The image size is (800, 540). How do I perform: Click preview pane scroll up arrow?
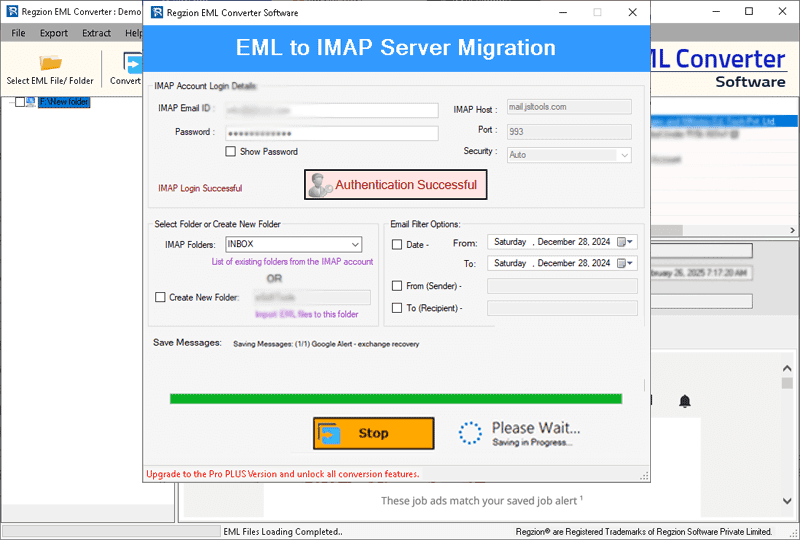click(787, 369)
